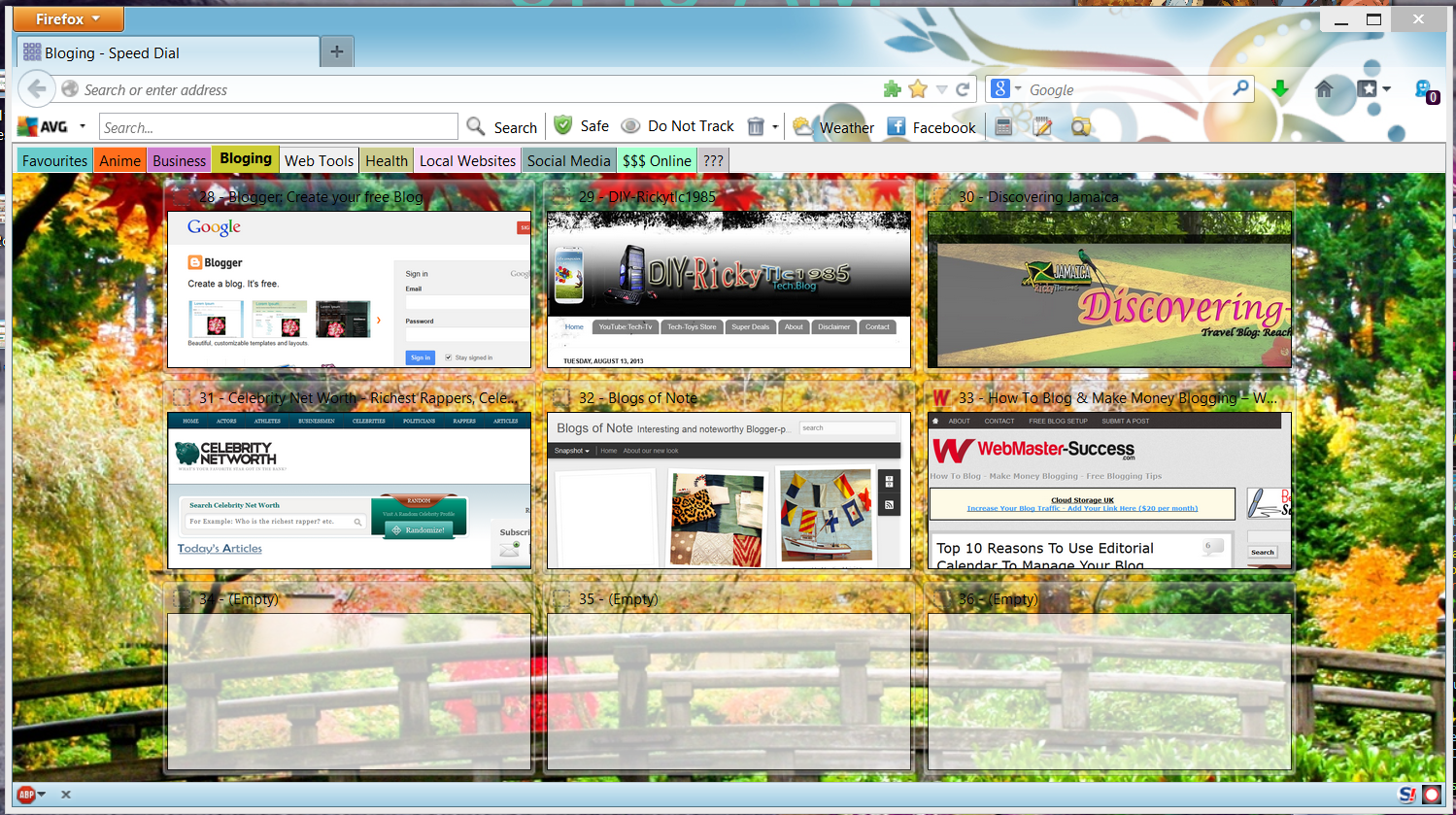Reload the page with the refresh icon
Image resolution: width=1456 pixels, height=815 pixels.
click(x=963, y=89)
